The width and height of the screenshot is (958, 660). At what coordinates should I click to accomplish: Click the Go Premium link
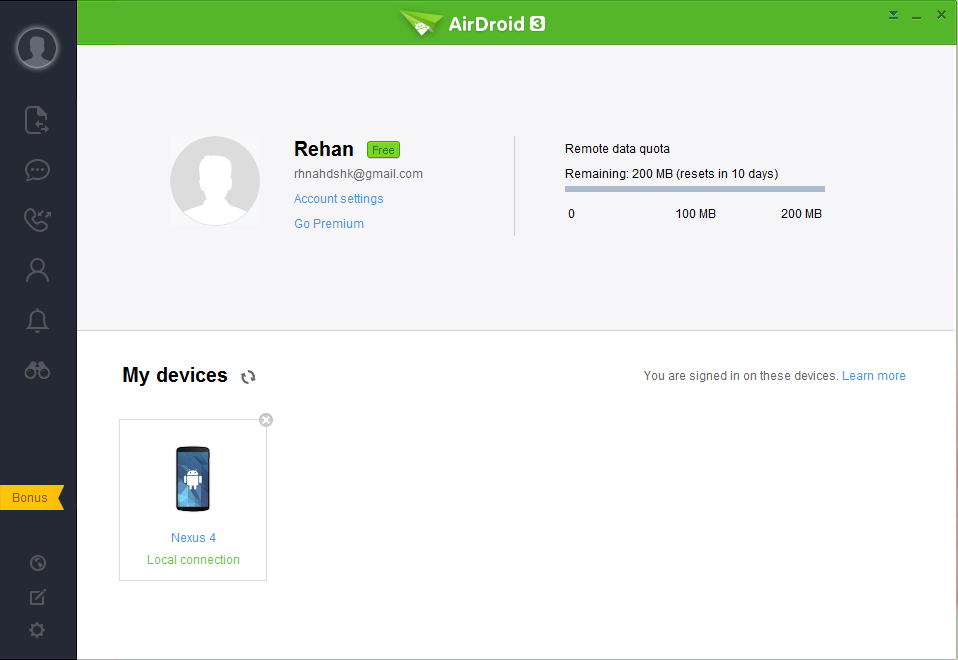pos(328,224)
